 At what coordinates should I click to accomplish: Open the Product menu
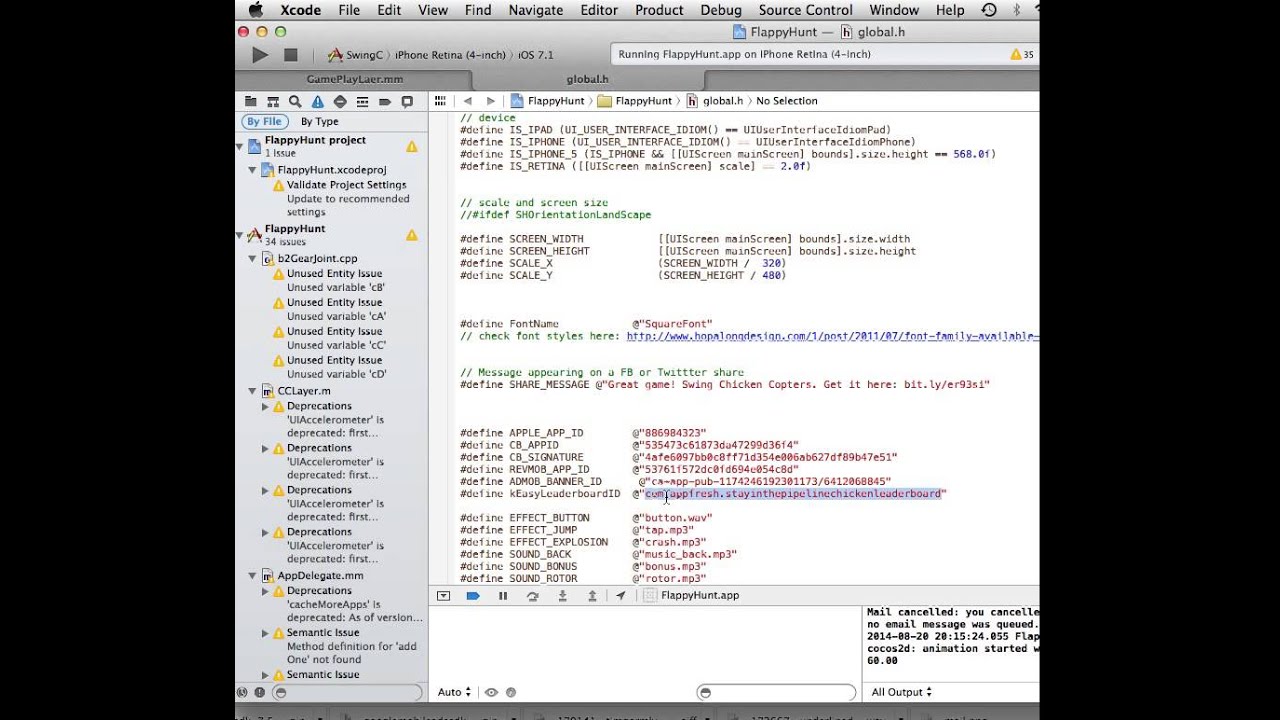[x=659, y=10]
